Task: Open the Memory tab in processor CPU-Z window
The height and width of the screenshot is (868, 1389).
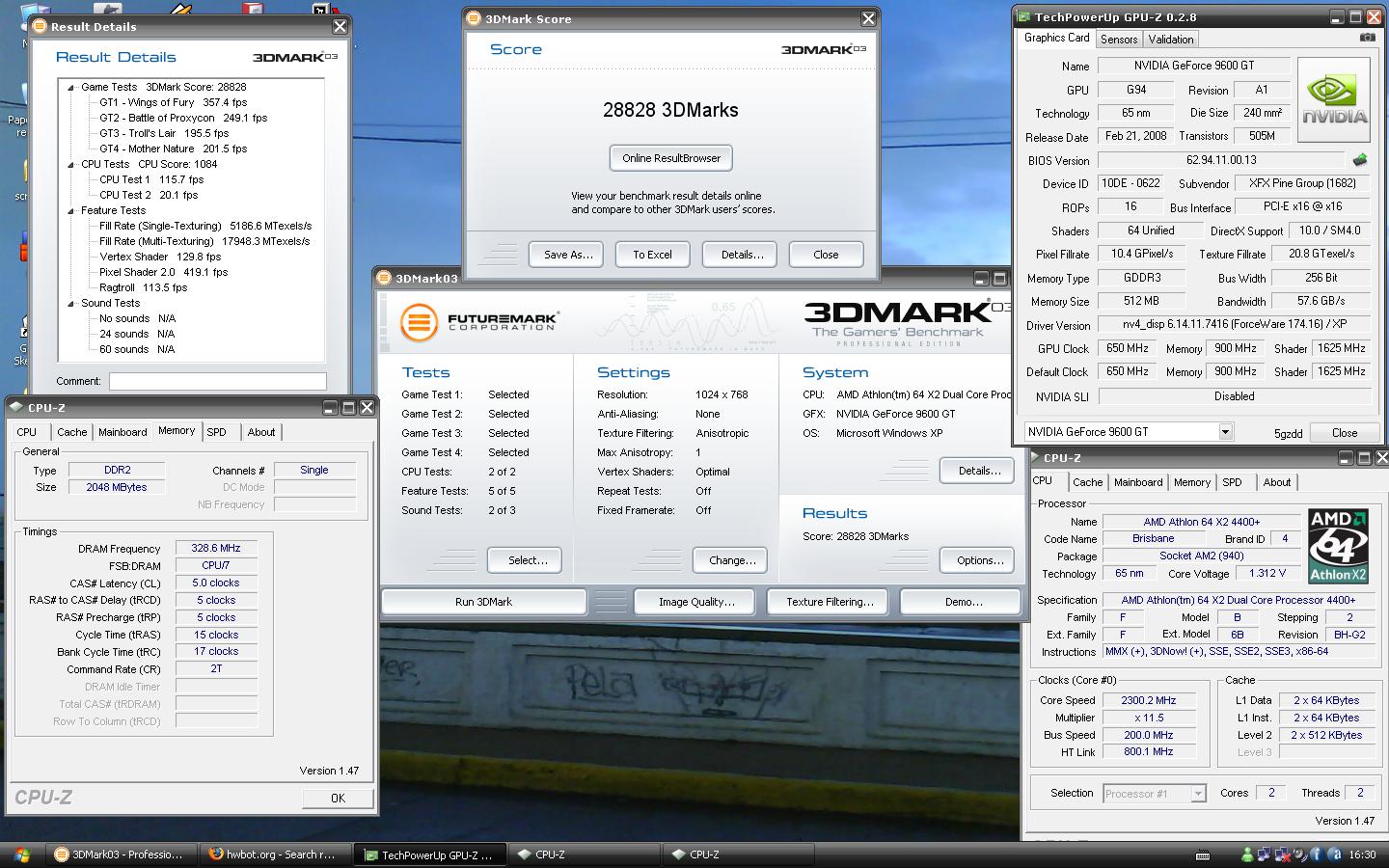Action: 1191,482
